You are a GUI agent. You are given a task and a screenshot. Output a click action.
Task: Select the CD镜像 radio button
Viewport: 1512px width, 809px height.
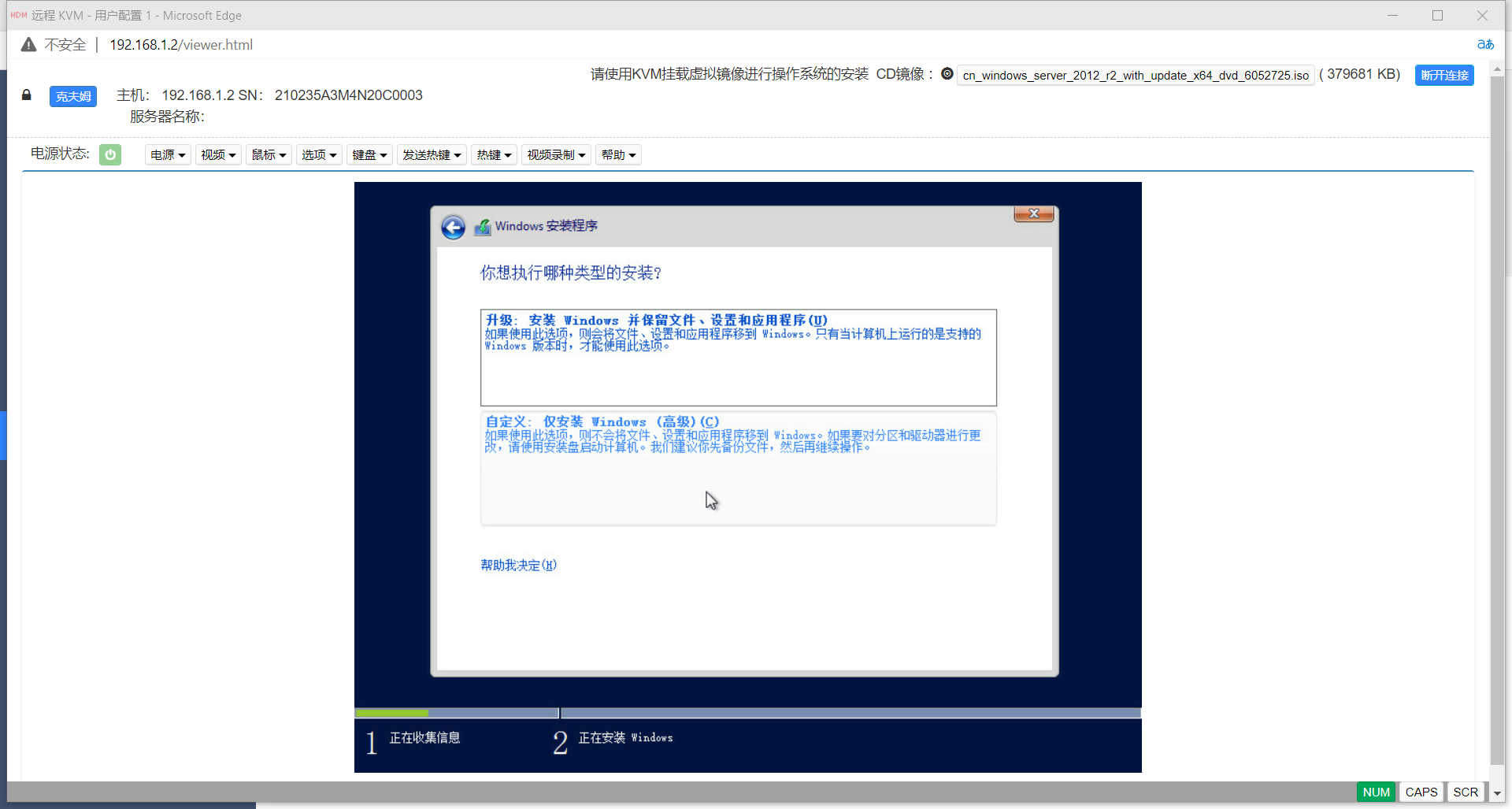tap(947, 73)
